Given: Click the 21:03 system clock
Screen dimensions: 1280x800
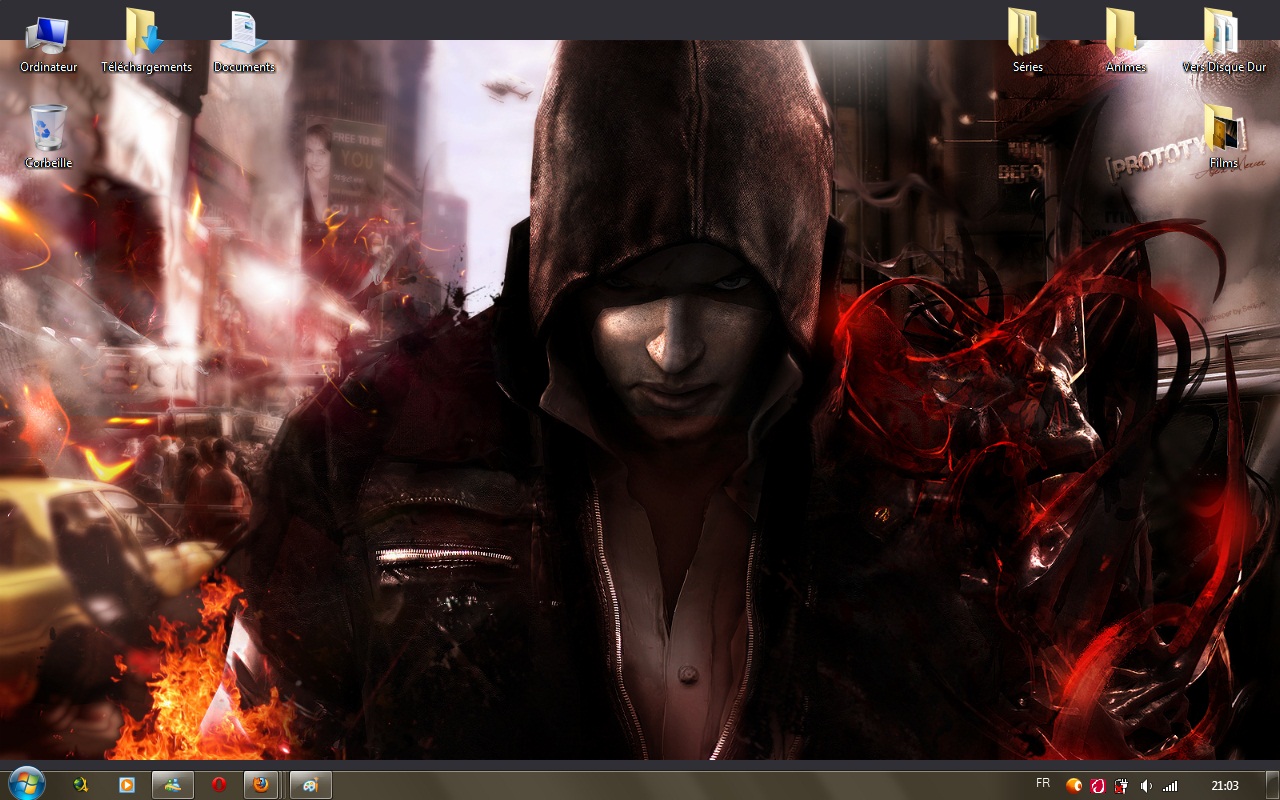Looking at the screenshot, I should coord(1225,786).
